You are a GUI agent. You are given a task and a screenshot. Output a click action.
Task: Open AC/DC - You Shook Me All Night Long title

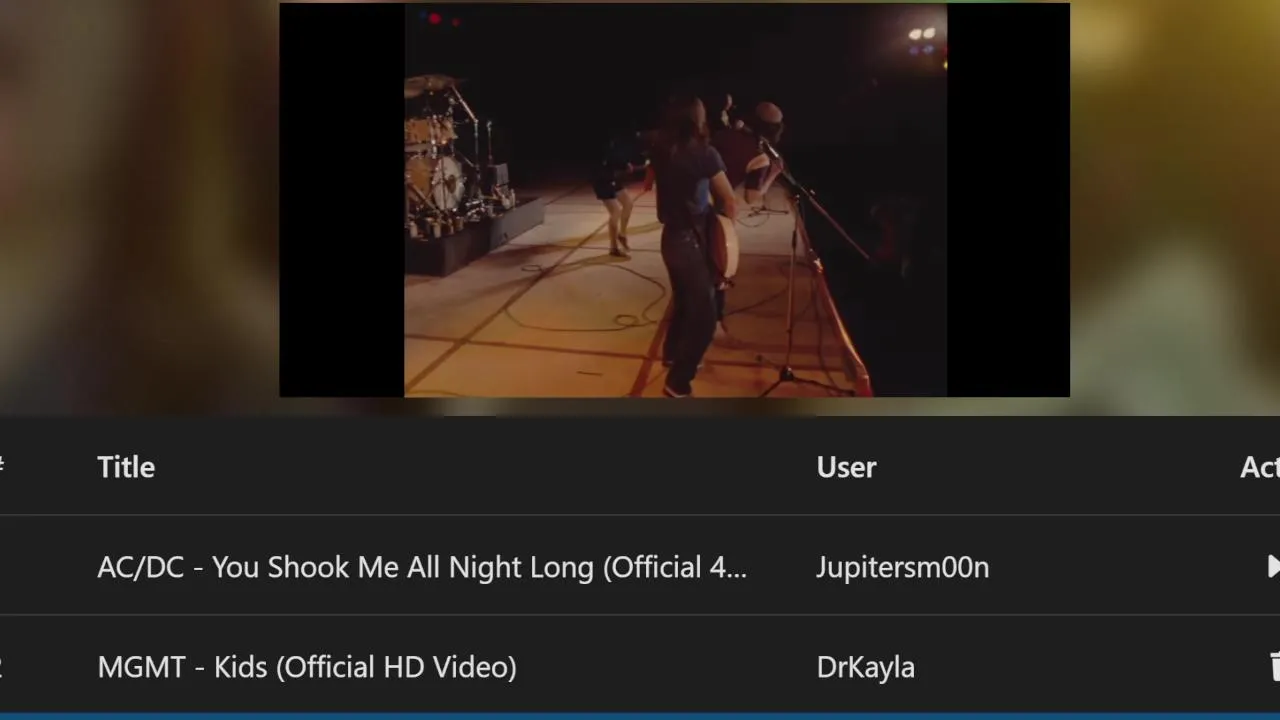[422, 567]
